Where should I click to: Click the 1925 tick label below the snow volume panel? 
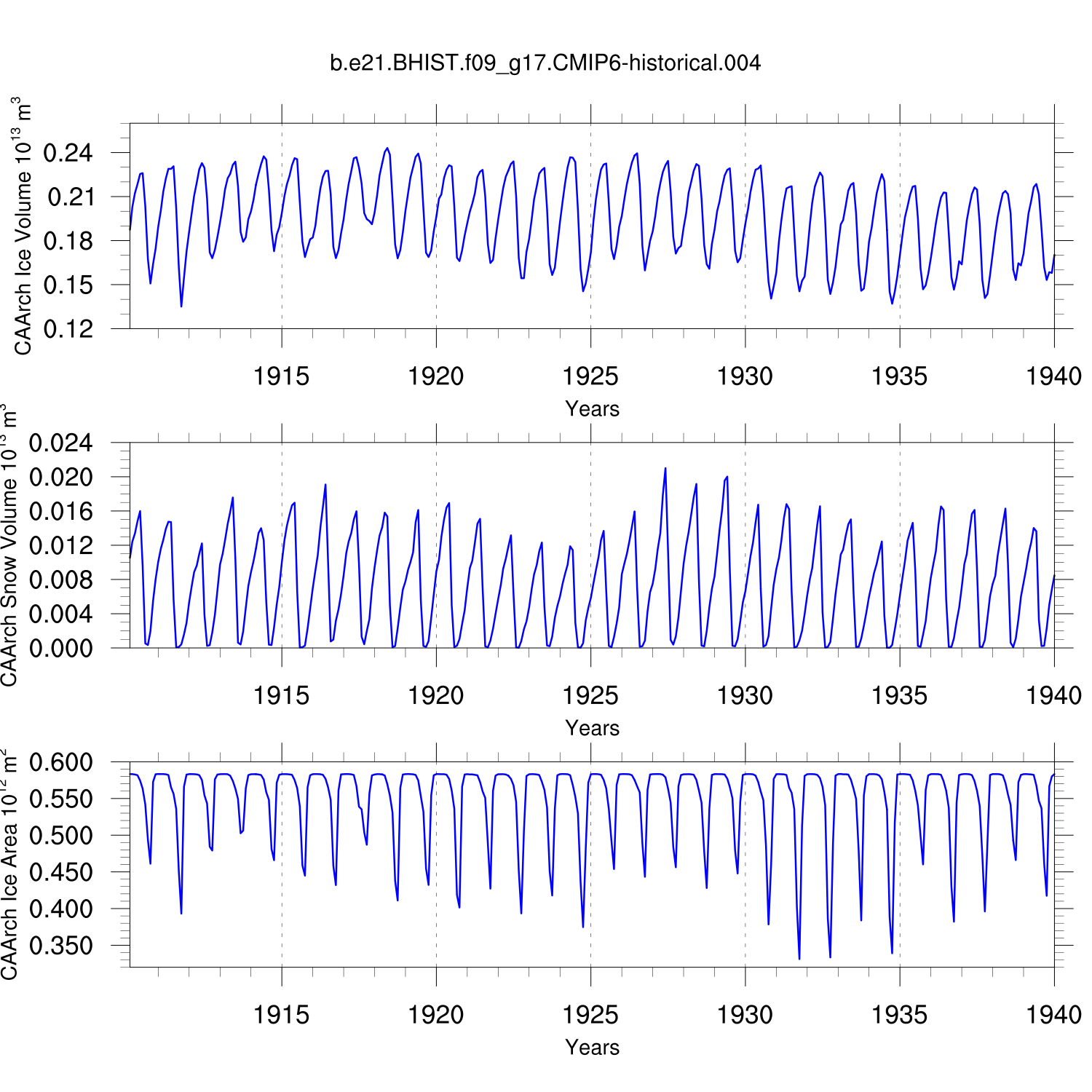click(x=590, y=696)
